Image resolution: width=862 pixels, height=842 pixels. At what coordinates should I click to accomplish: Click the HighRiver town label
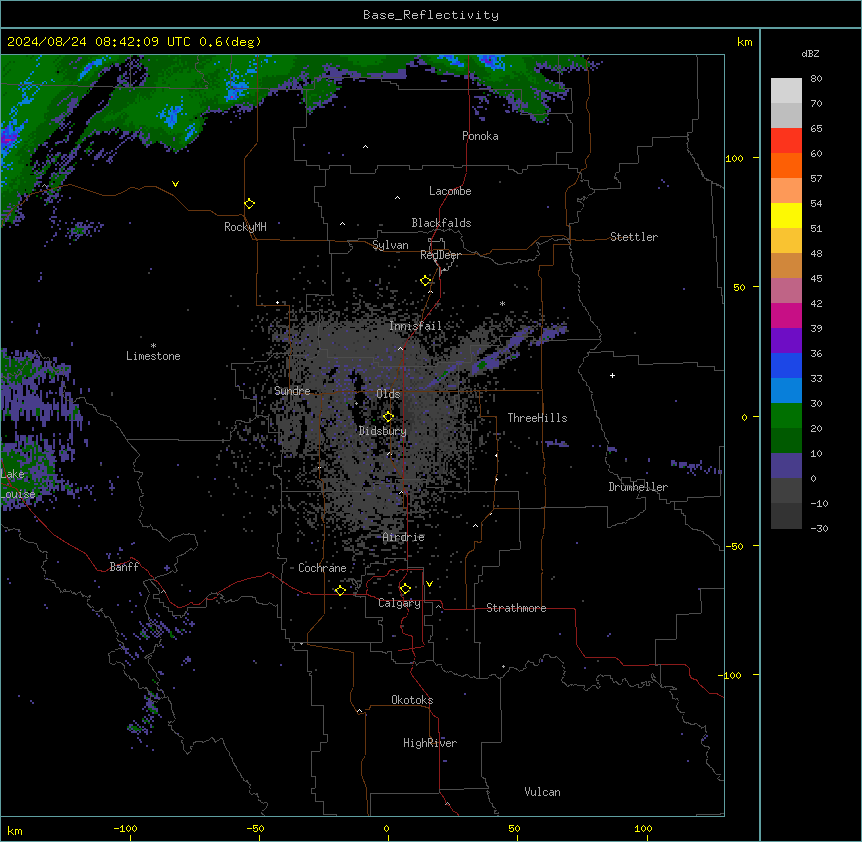coord(430,743)
